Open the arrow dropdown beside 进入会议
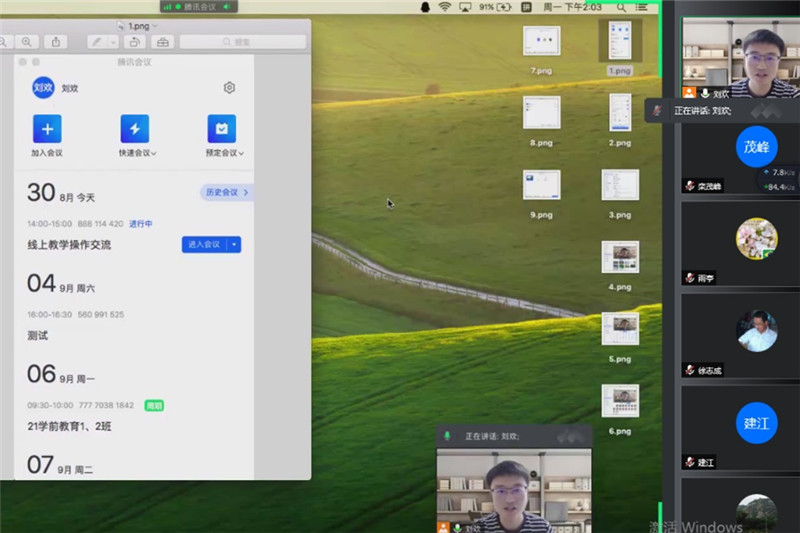Viewport: 800px width, 533px height. [x=234, y=244]
